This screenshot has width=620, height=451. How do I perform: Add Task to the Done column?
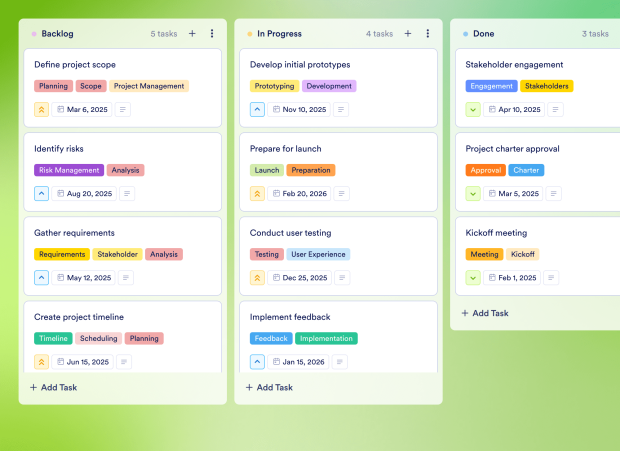485,313
